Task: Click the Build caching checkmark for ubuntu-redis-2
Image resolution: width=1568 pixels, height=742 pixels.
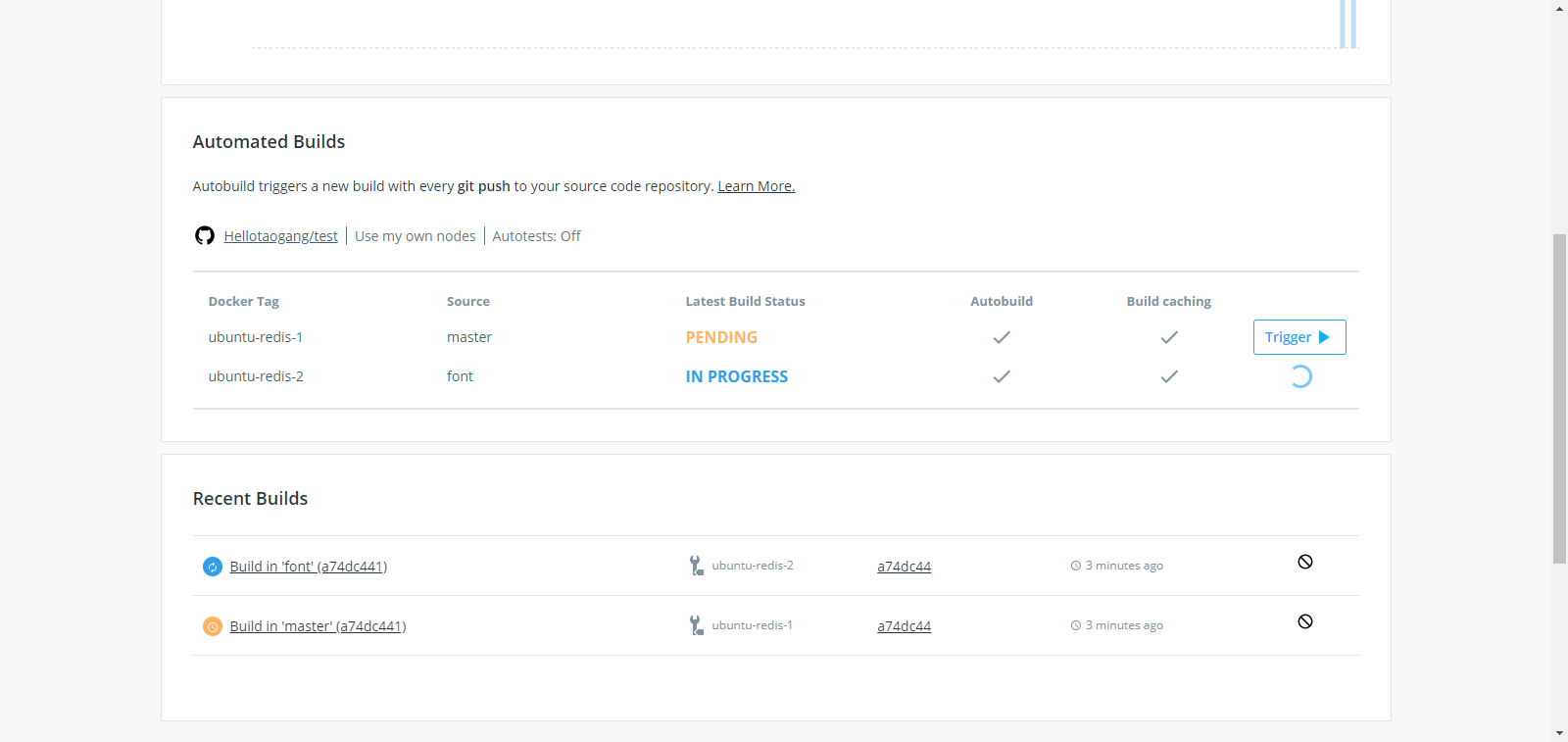Action: pos(1169,376)
